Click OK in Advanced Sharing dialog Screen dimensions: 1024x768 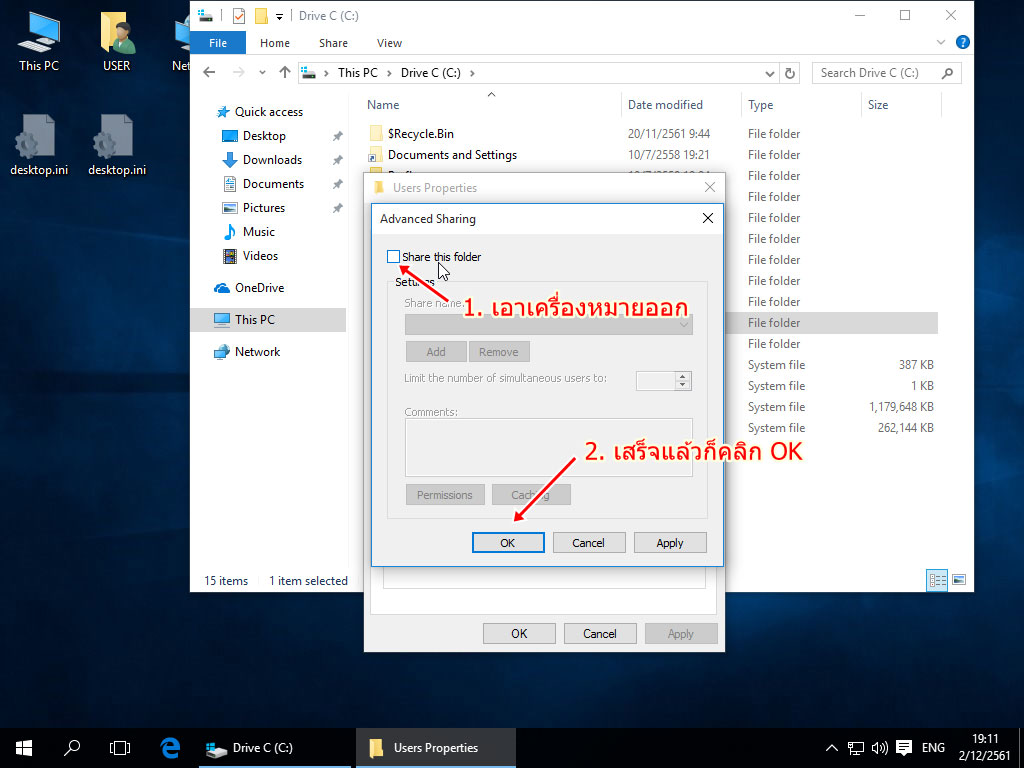pos(508,543)
